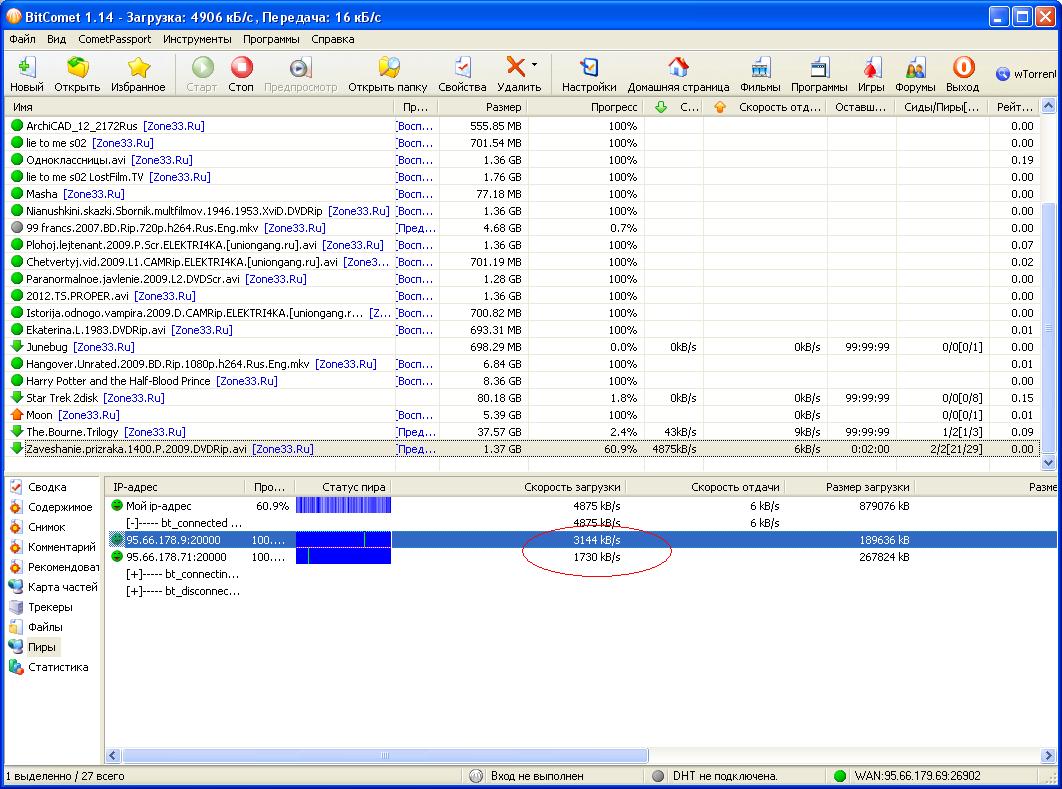Click the Выход toolbar icon
Screen dimensions: 1062x789
click(962, 68)
